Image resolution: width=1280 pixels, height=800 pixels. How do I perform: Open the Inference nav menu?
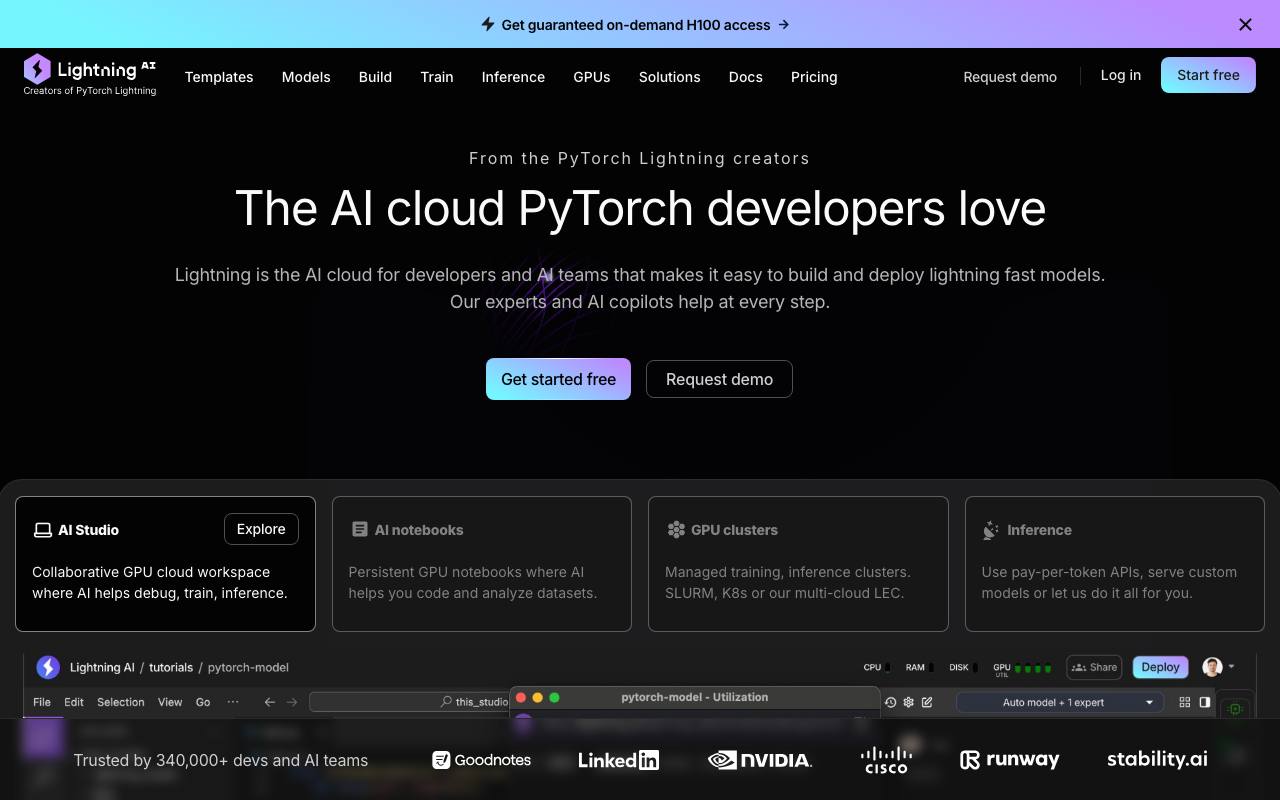coord(513,77)
